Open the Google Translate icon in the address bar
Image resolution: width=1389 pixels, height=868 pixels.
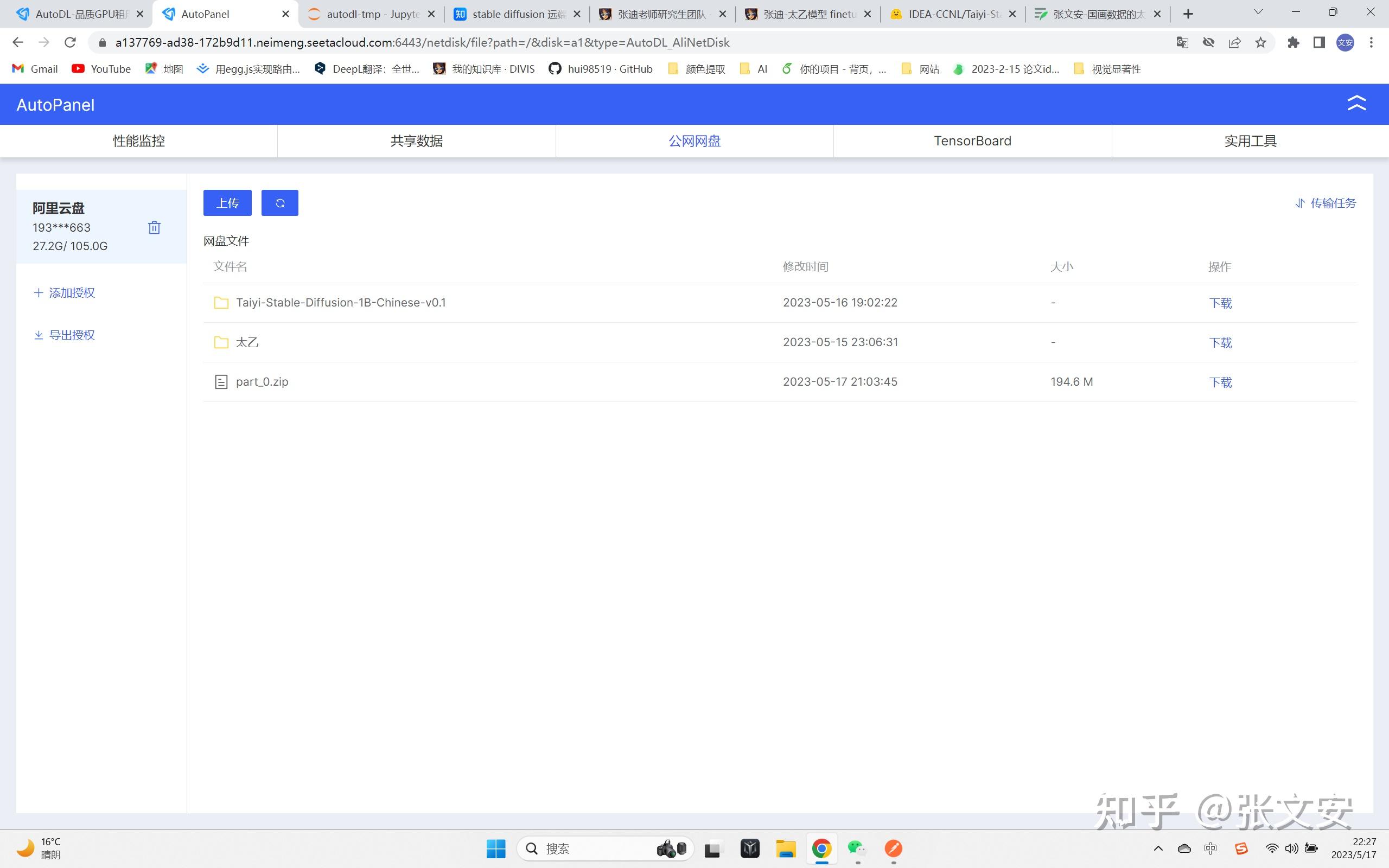pos(1182,42)
